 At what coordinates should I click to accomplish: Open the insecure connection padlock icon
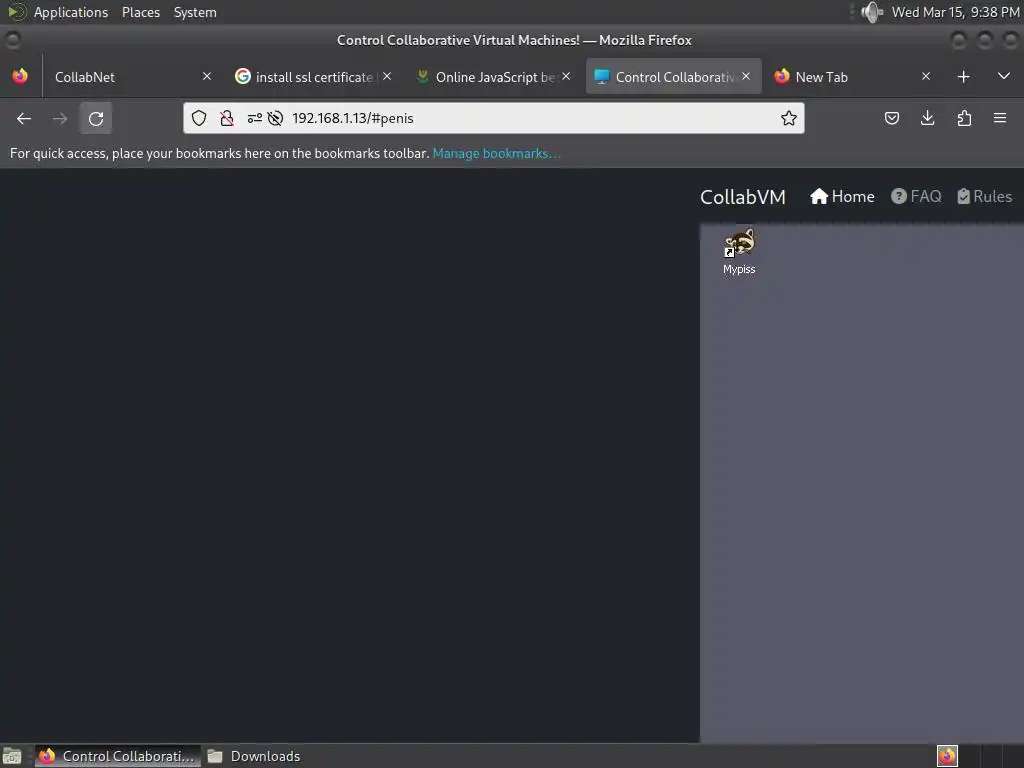(x=227, y=118)
